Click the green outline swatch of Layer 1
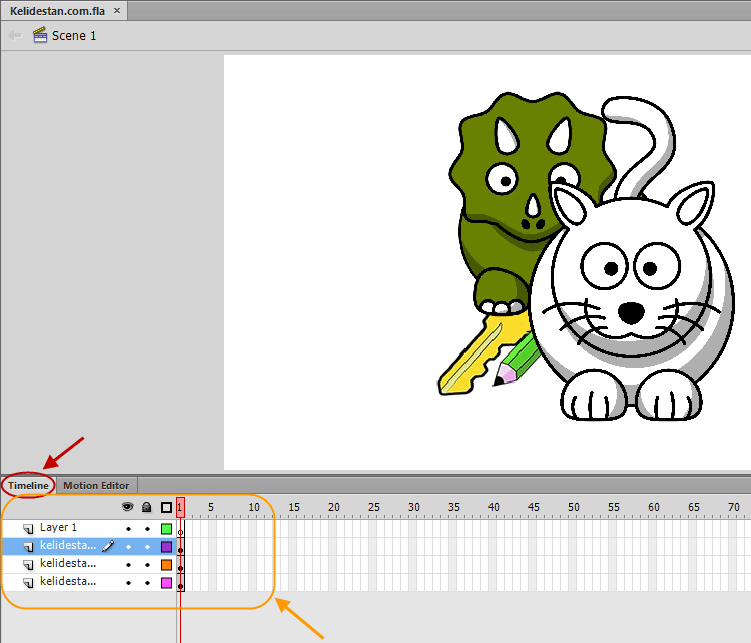 point(166,529)
